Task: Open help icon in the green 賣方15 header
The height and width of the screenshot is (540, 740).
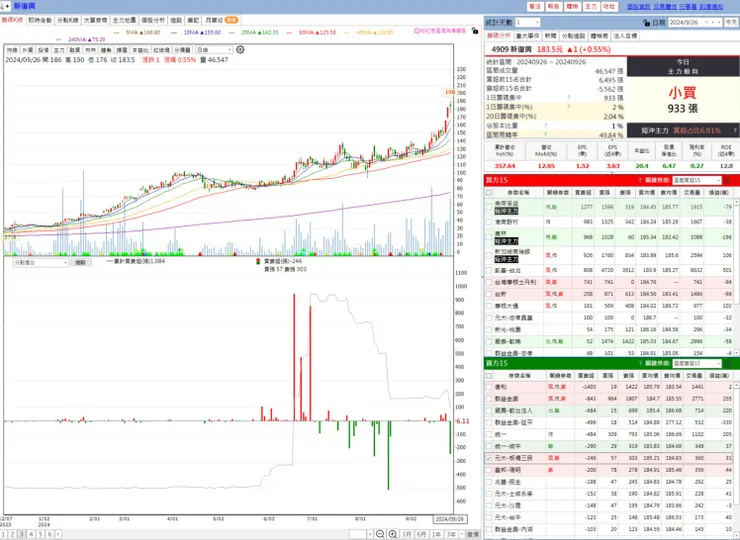Action: [x=640, y=363]
